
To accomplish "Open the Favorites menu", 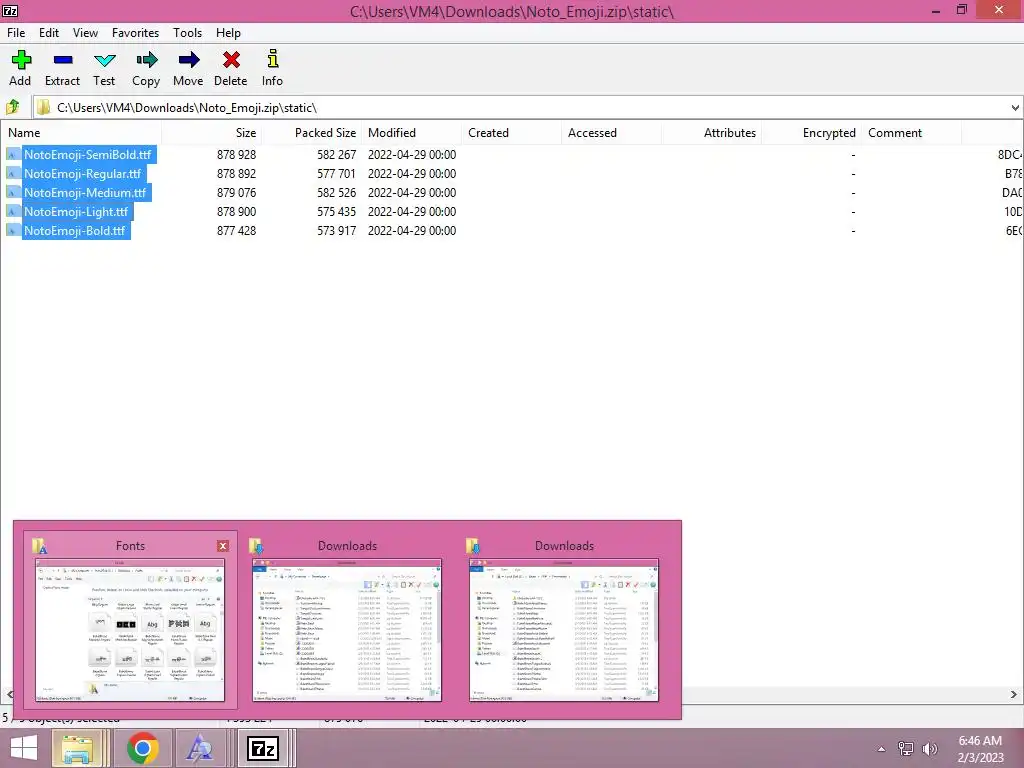I will click(x=135, y=33).
